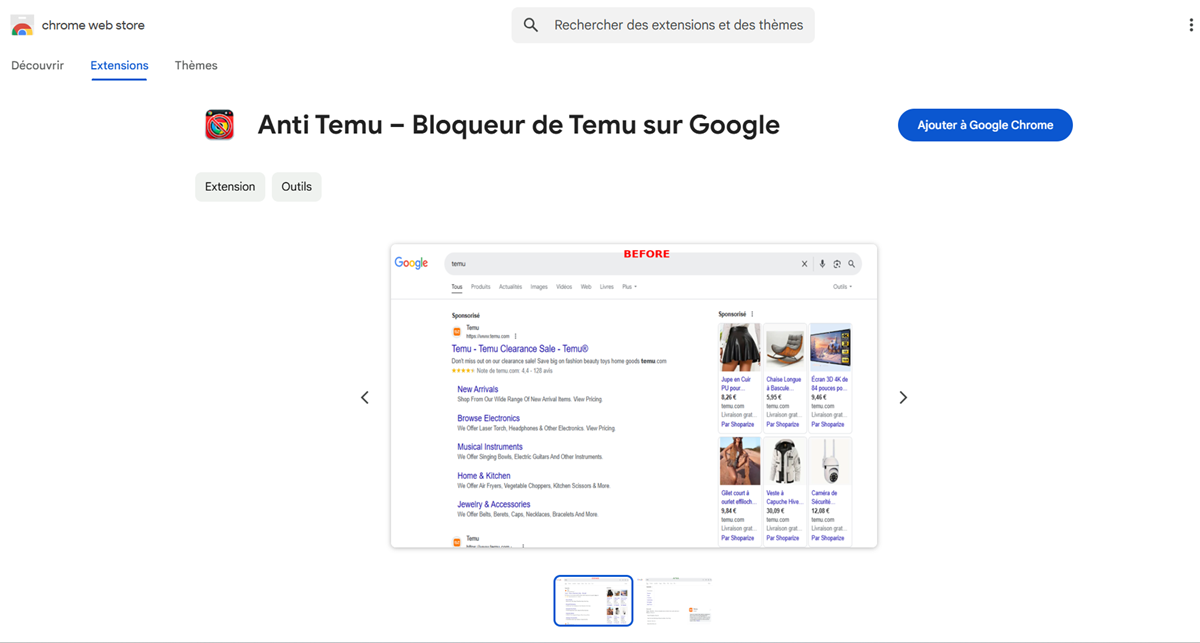Open the Découvrir tab
The width and height of the screenshot is (1200, 643).
(38, 65)
